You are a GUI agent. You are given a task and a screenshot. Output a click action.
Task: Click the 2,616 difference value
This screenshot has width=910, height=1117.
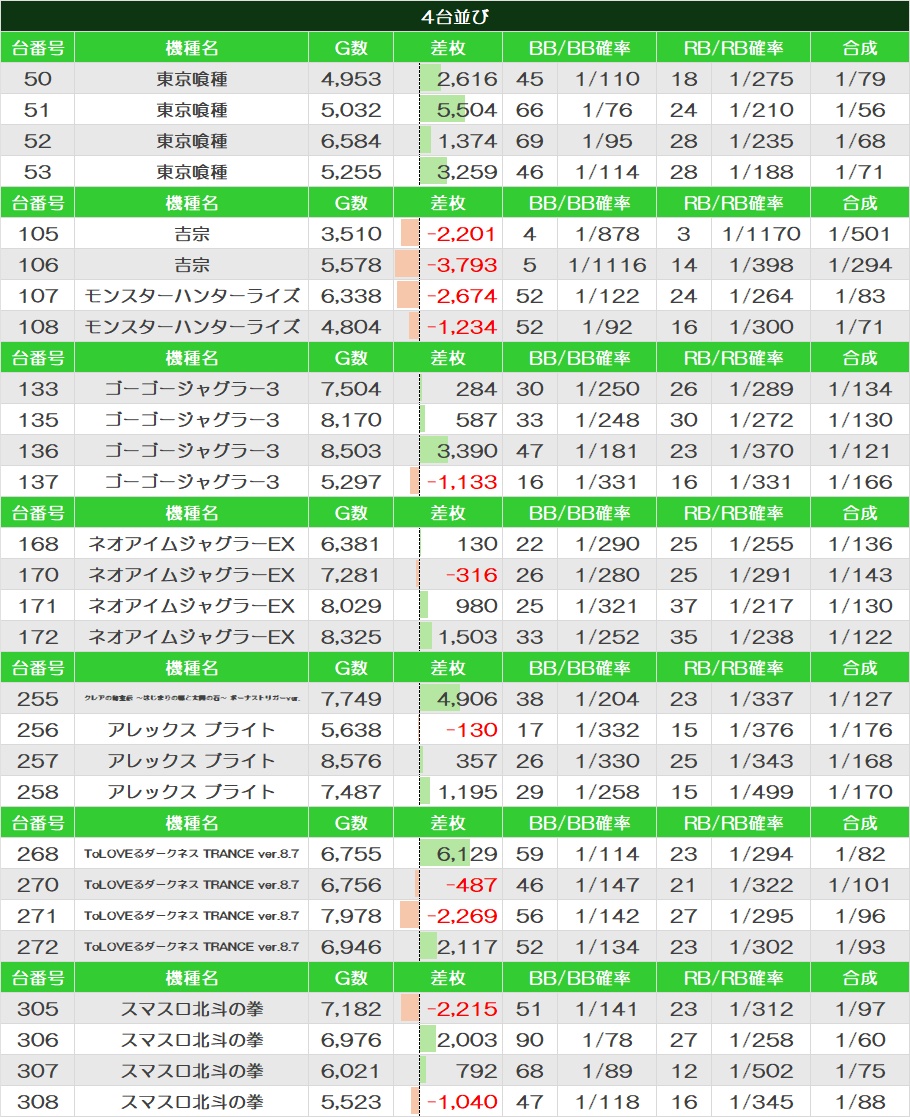466,78
